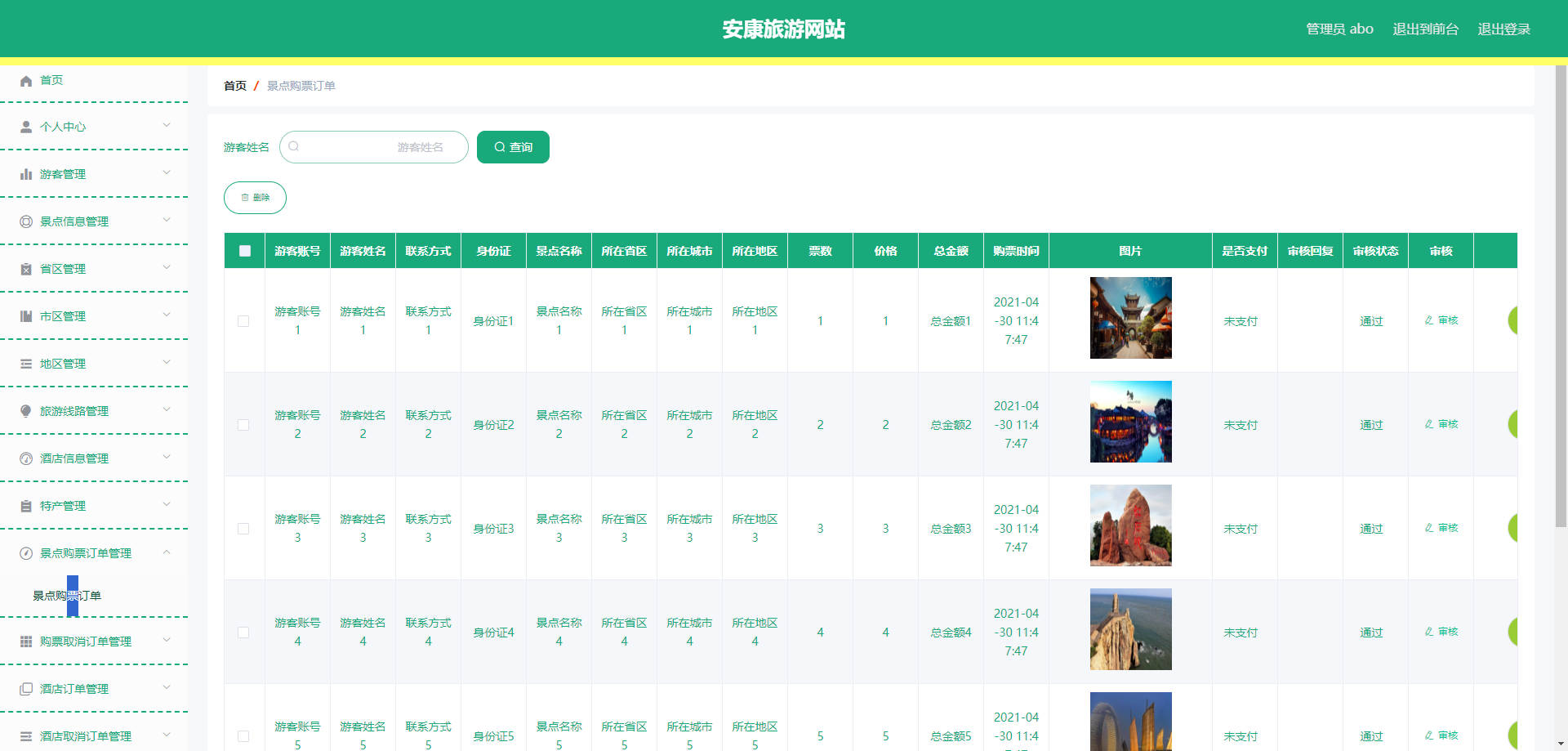Open the 特产管理 sidebar menu
The height and width of the screenshot is (751, 1568).
click(94, 506)
